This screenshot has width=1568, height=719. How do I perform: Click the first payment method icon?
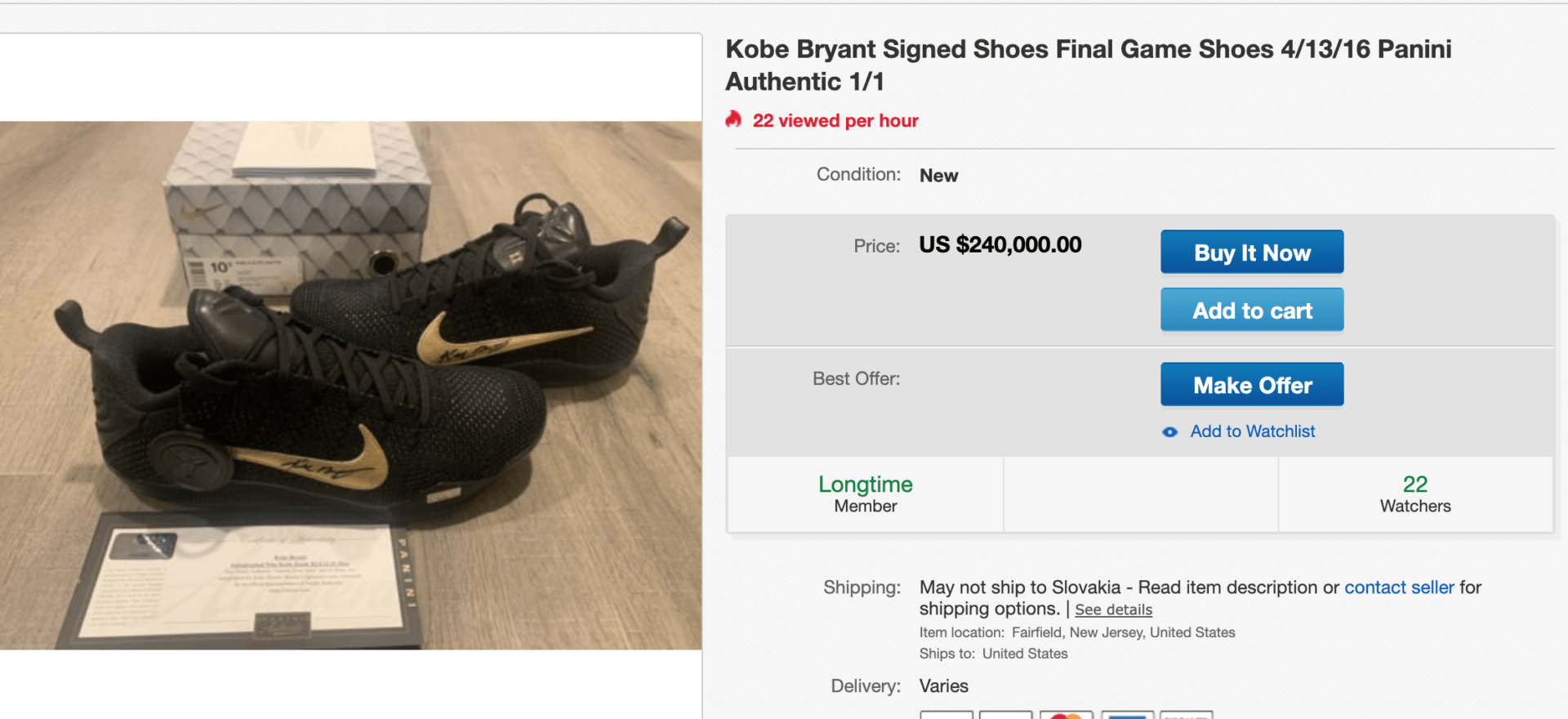[947, 715]
